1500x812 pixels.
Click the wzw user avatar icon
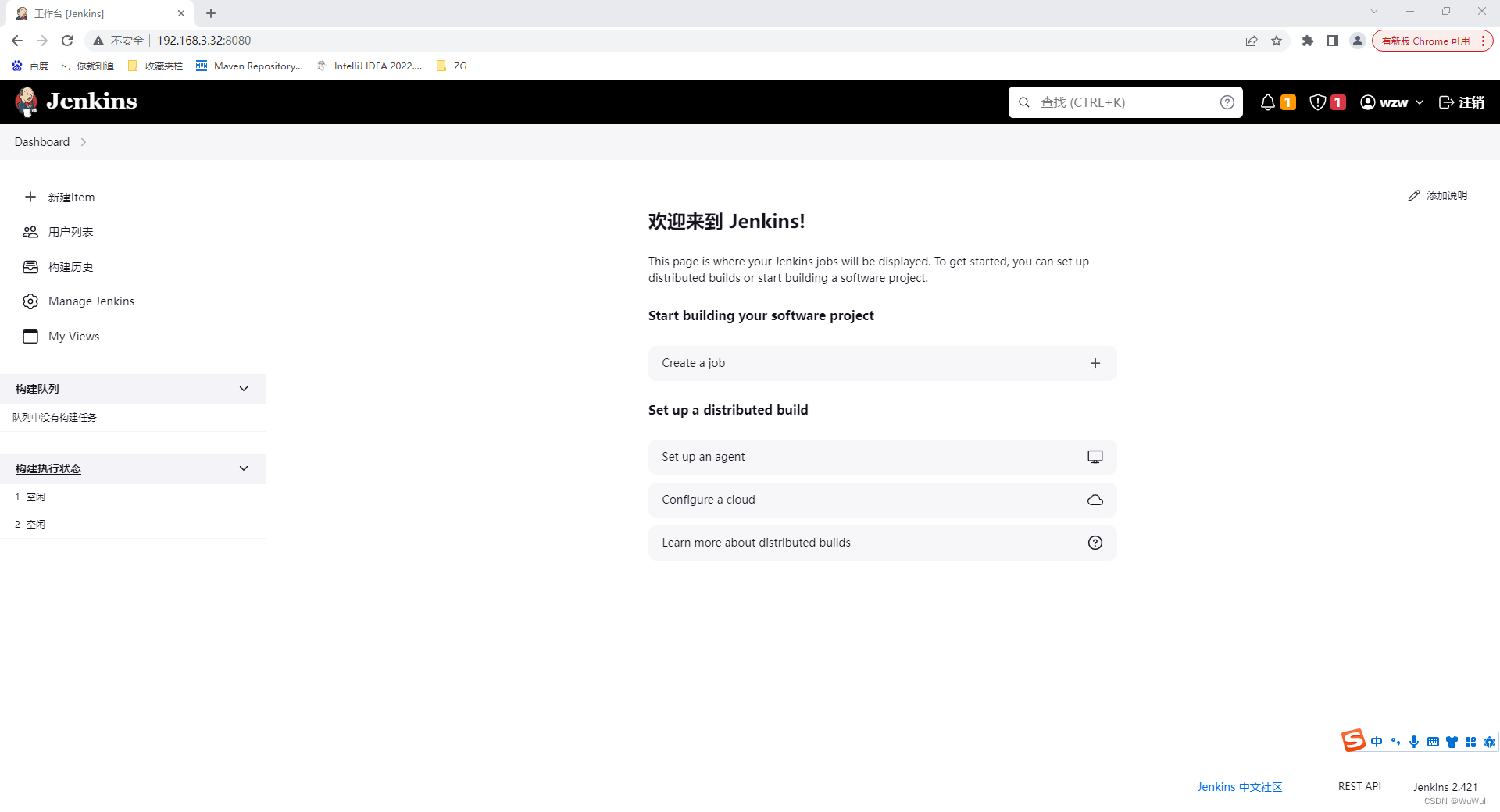(1367, 102)
